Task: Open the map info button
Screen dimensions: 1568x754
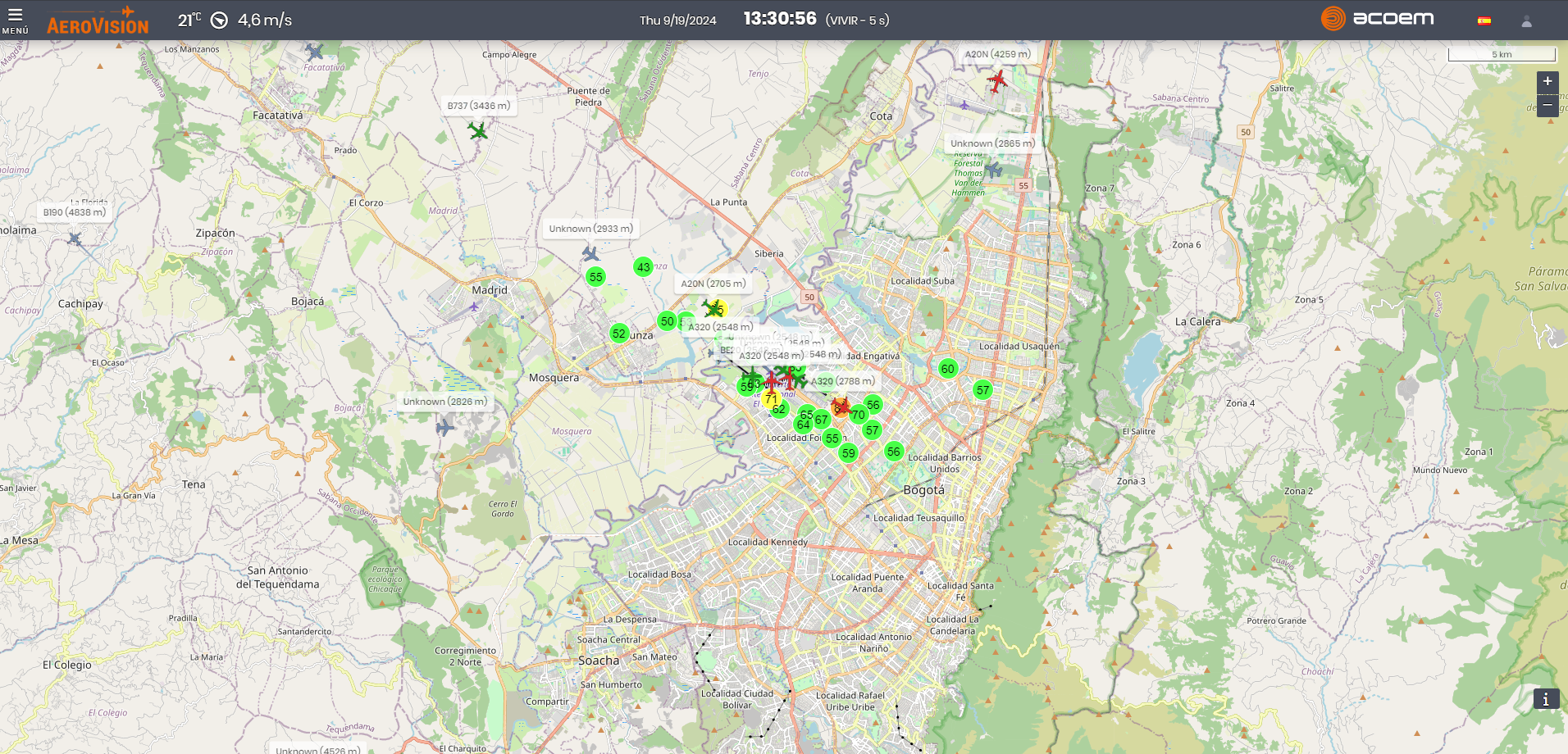Action: click(x=1546, y=699)
